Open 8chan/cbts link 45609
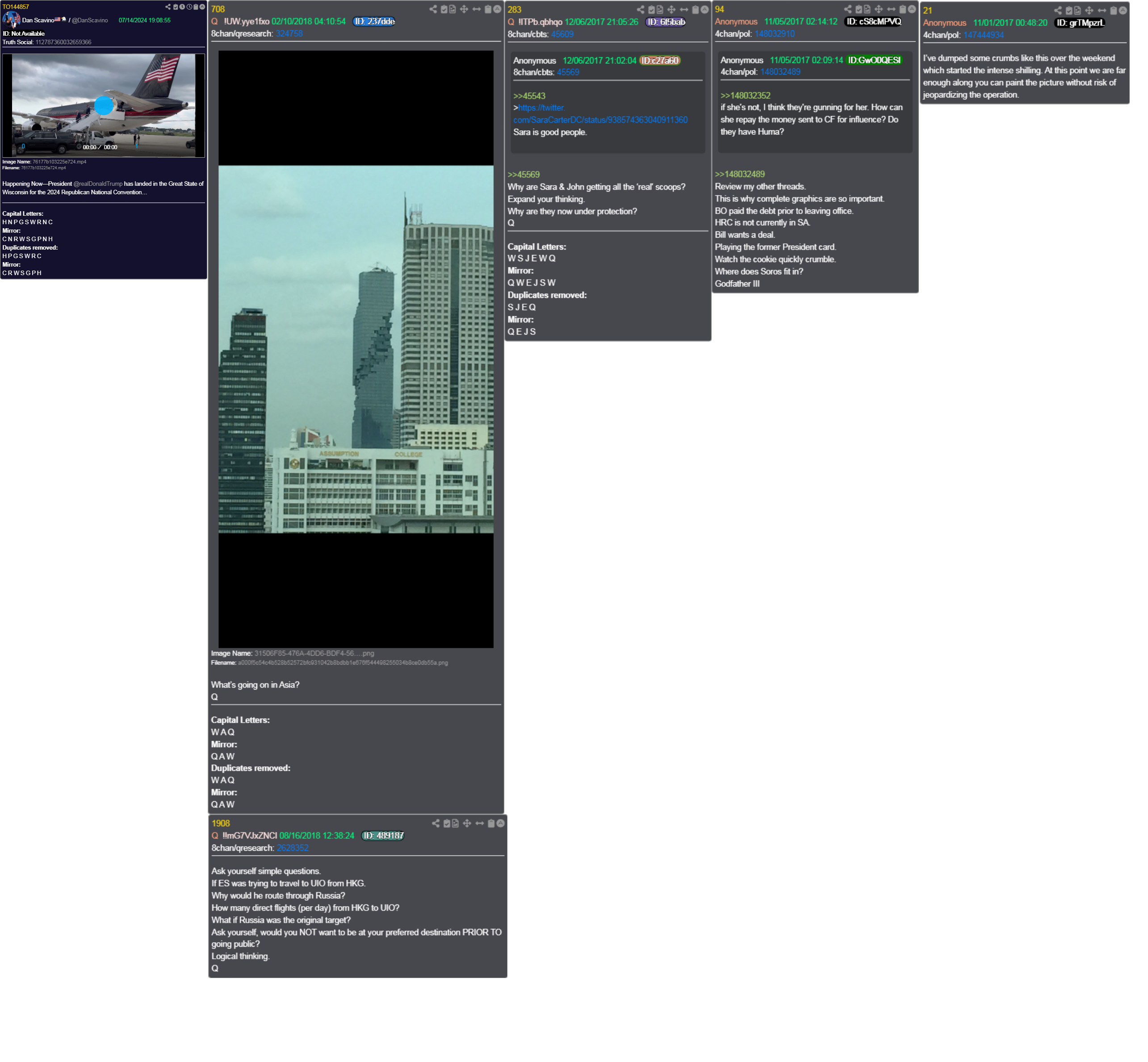The width and height of the screenshot is (1148, 1062). [x=562, y=34]
